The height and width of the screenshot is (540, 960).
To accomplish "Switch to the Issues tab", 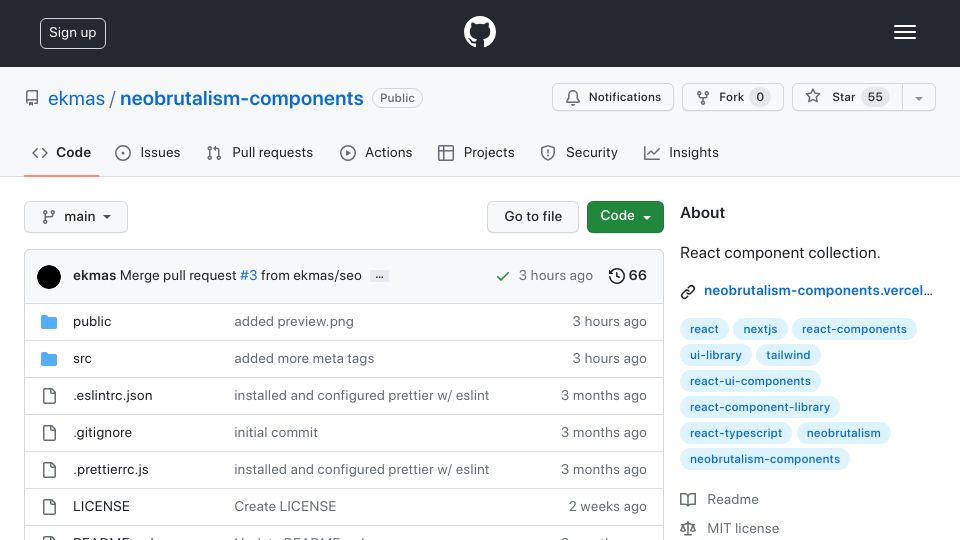I will [148, 152].
